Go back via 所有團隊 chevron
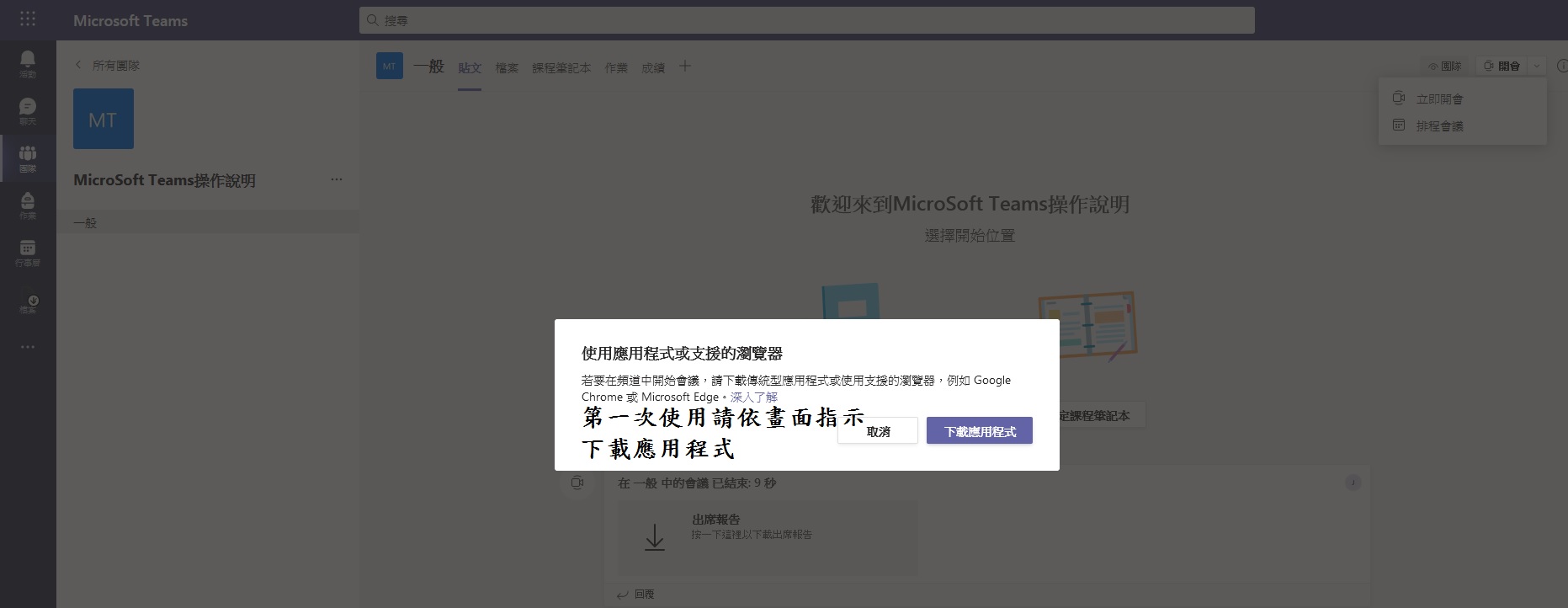Screen dimensions: 1568x608 [x=78, y=65]
